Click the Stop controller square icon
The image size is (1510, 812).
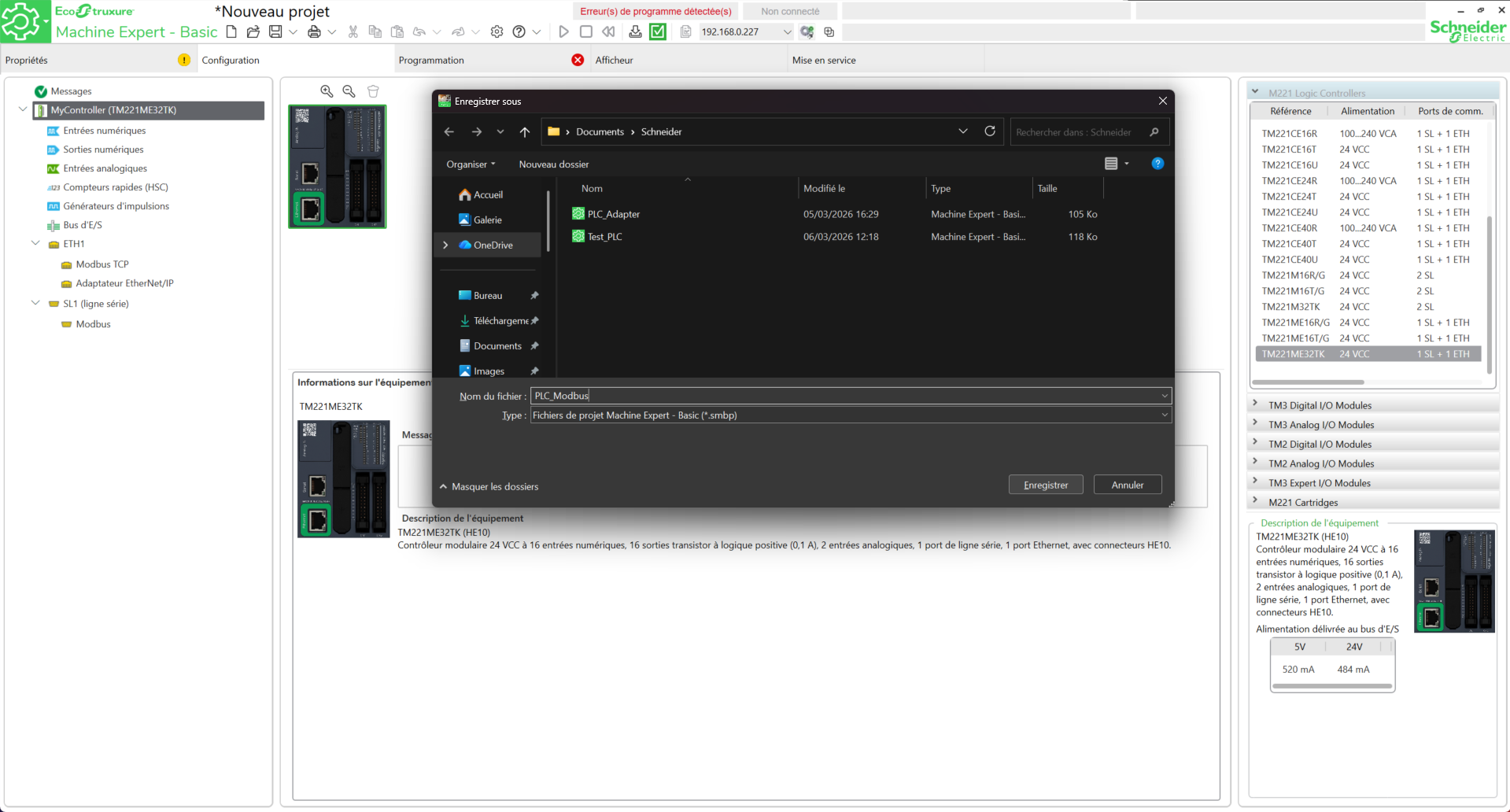point(585,31)
